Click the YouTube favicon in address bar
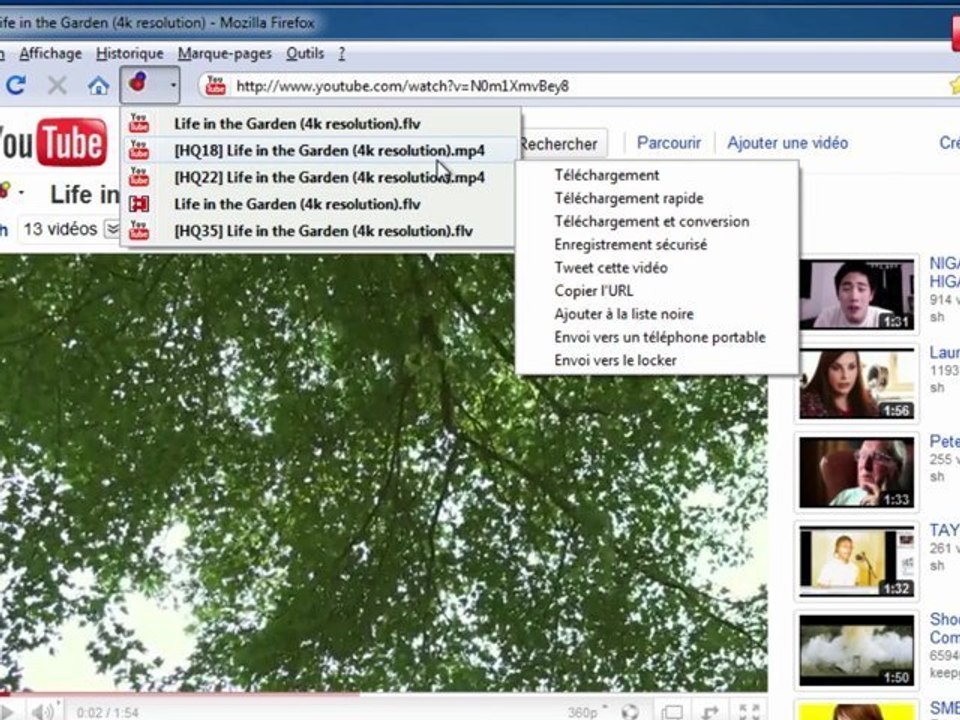This screenshot has height=720, width=960. 216,85
